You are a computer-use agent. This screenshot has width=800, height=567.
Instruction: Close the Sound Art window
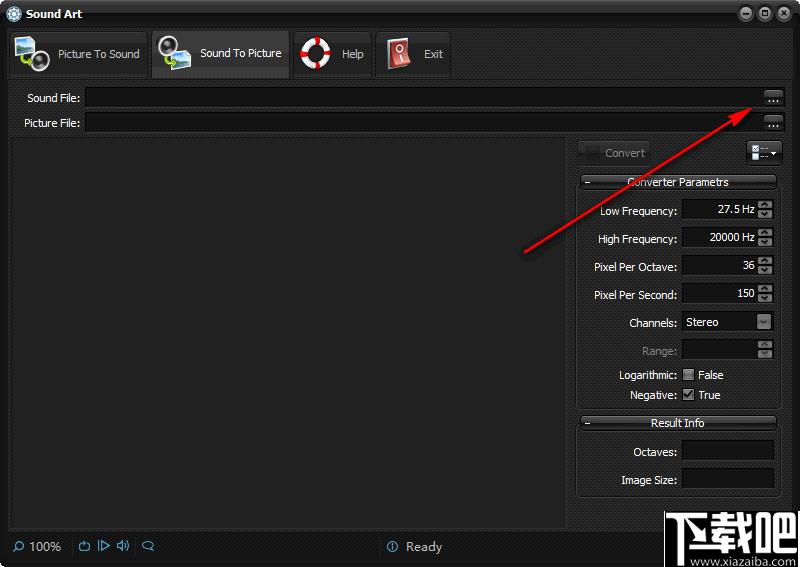point(784,13)
